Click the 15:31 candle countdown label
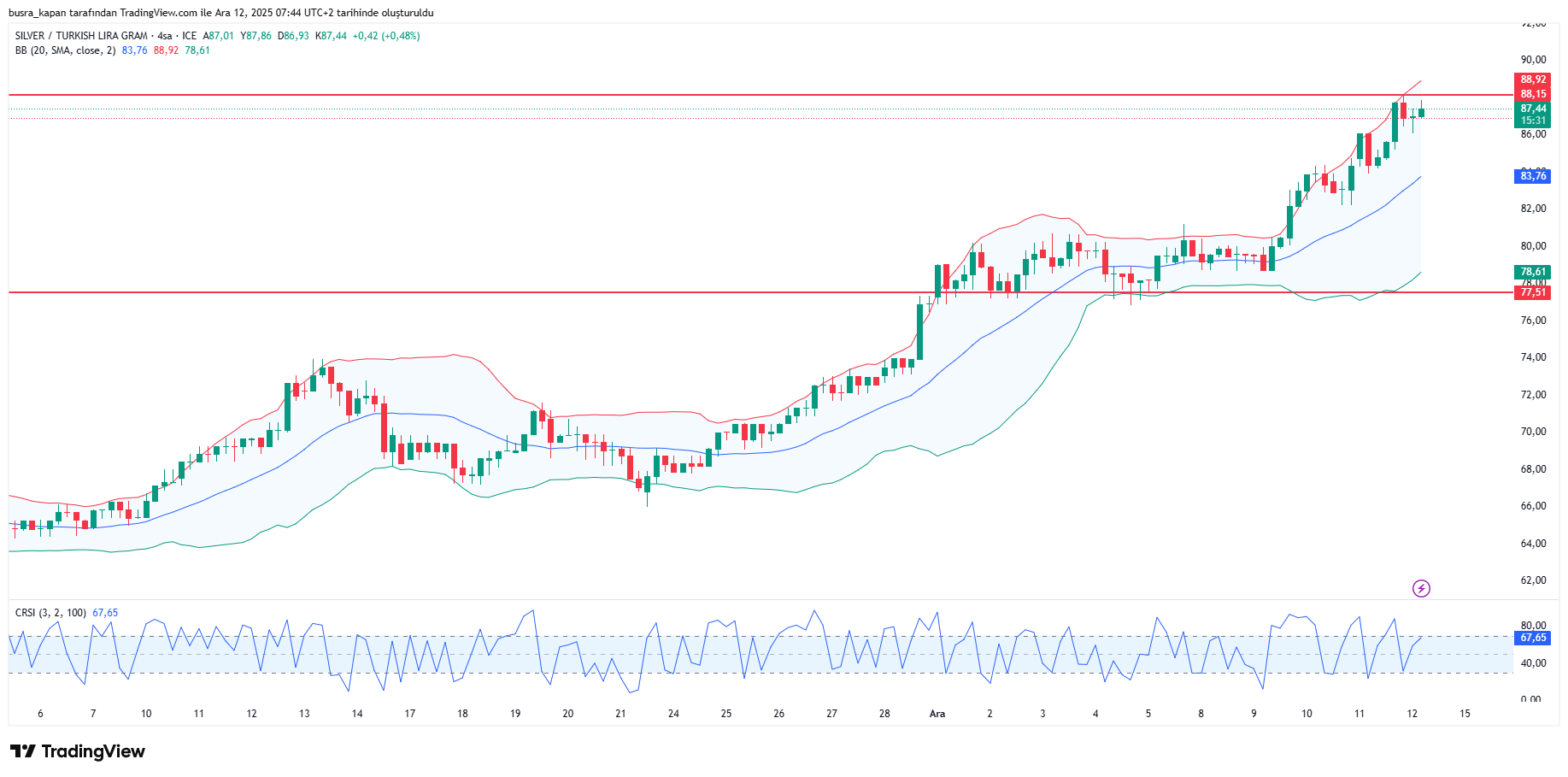Image resolution: width=1568 pixels, height=777 pixels. 1533,121
